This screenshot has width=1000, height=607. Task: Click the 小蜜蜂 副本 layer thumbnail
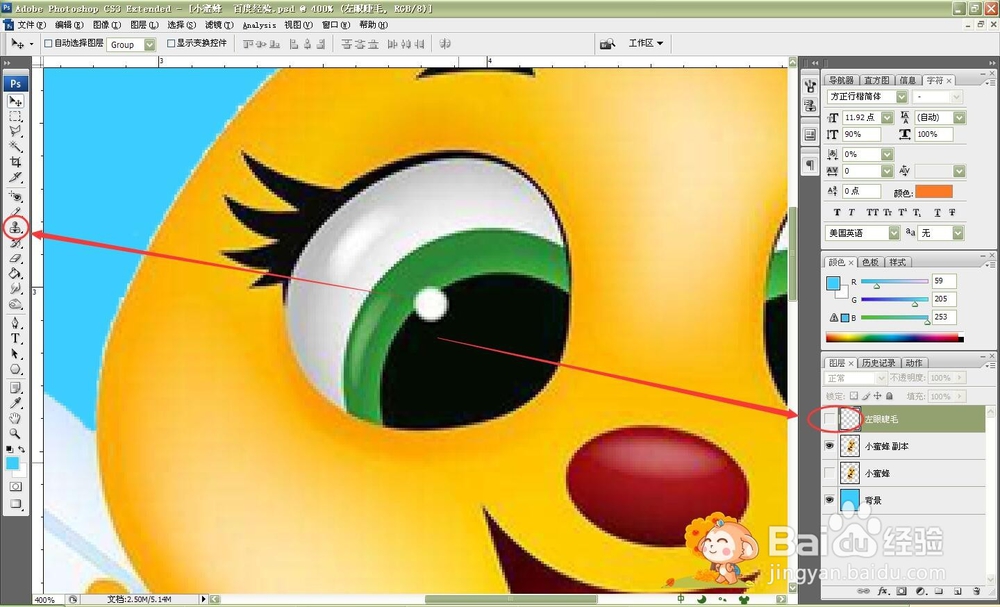tap(848, 446)
